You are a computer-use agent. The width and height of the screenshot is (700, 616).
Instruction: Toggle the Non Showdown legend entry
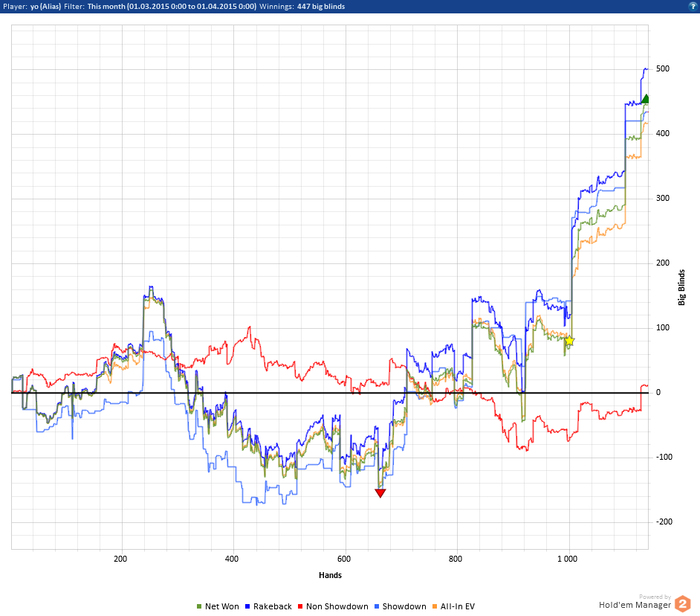tap(333, 606)
